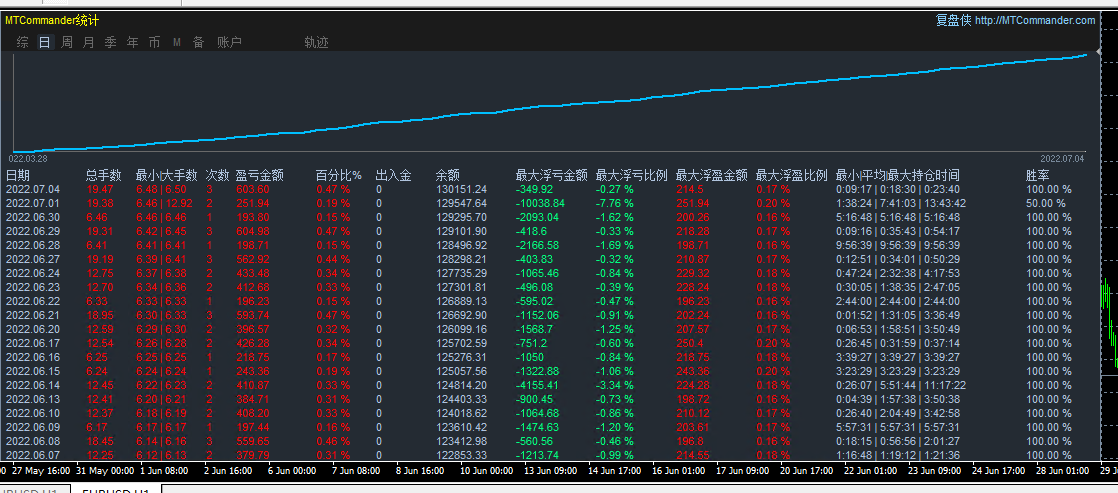Screen dimensions: 1118x493
Task: Select the 2022.07.01 date row
Action: (33, 203)
